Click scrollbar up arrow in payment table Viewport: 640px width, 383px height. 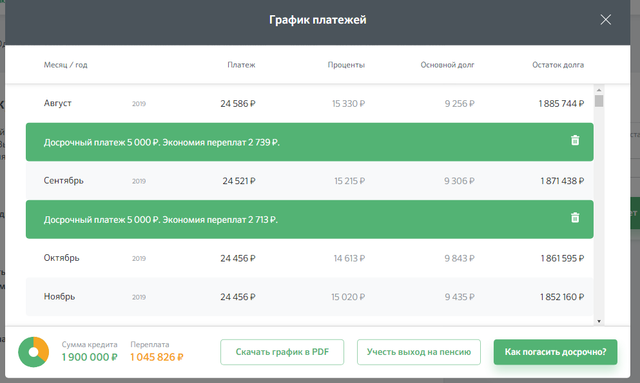pyautogui.click(x=599, y=90)
